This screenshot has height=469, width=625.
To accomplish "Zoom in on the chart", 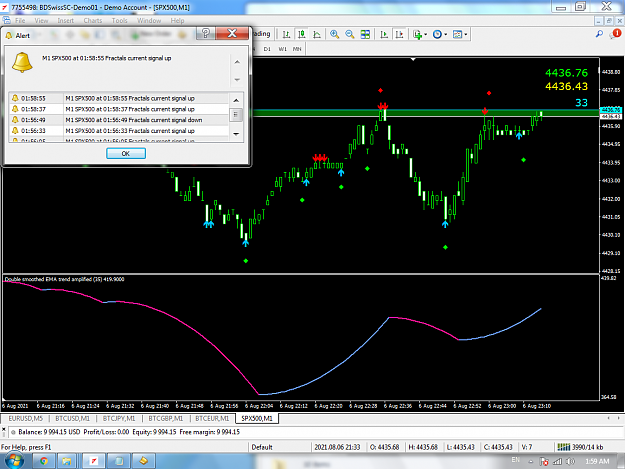I will 334,35.
